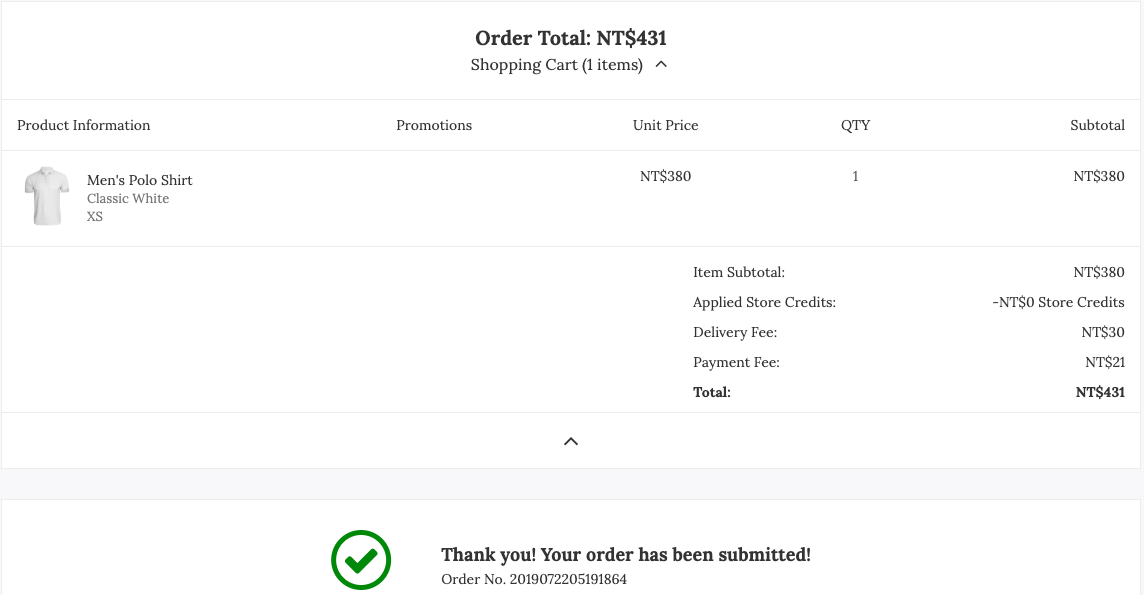Collapse the Shopping Cart items chevron
The image size is (1144, 595).
[x=661, y=64]
